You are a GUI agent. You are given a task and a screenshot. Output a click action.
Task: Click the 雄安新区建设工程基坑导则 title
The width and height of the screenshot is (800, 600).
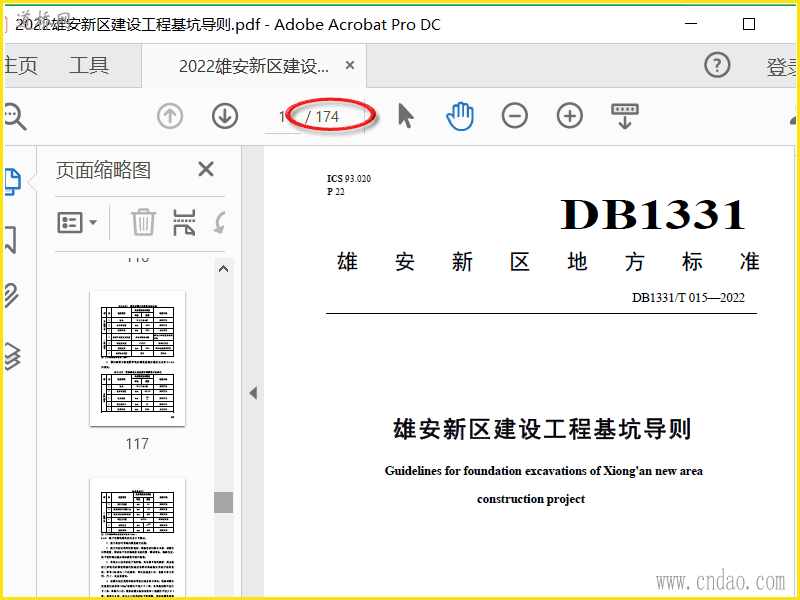pyautogui.click(x=542, y=429)
